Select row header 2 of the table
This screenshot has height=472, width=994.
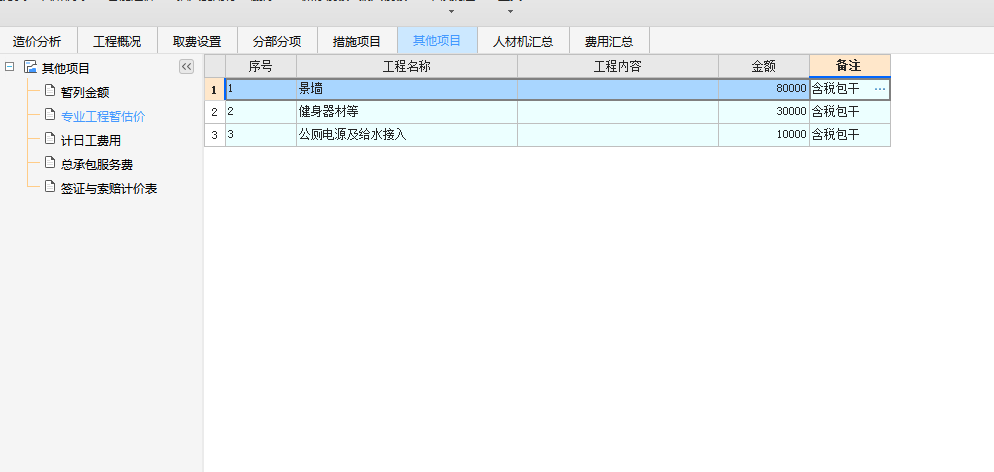click(x=214, y=112)
